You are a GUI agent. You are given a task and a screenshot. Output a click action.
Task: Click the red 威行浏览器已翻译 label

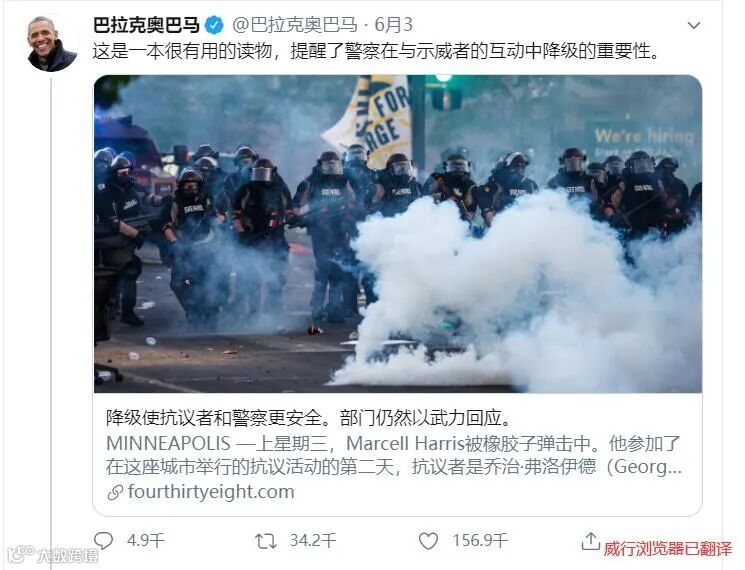click(668, 549)
